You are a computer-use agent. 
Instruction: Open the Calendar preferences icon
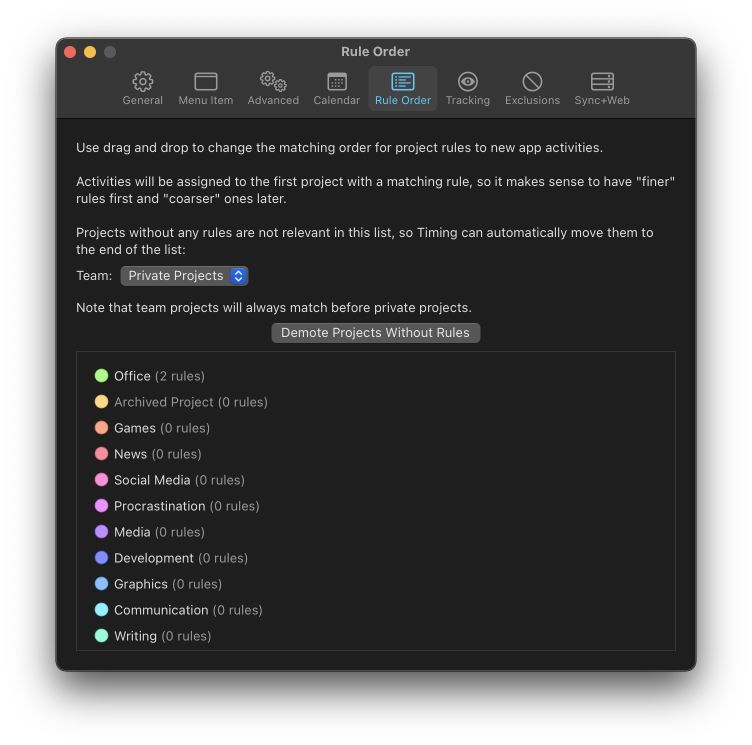coord(337,82)
